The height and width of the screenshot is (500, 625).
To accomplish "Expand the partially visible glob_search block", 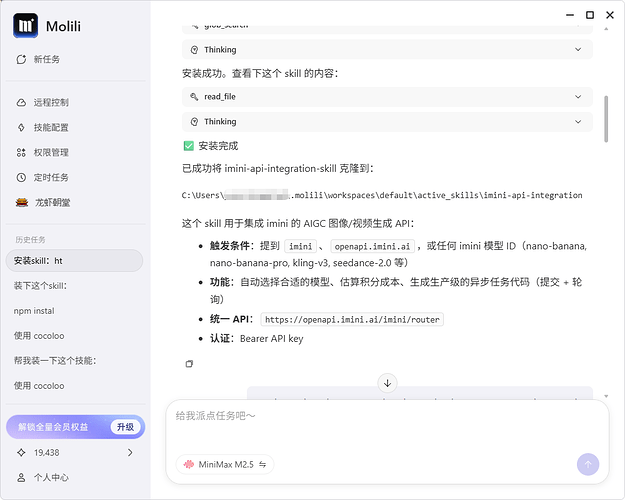I will click(387, 29).
